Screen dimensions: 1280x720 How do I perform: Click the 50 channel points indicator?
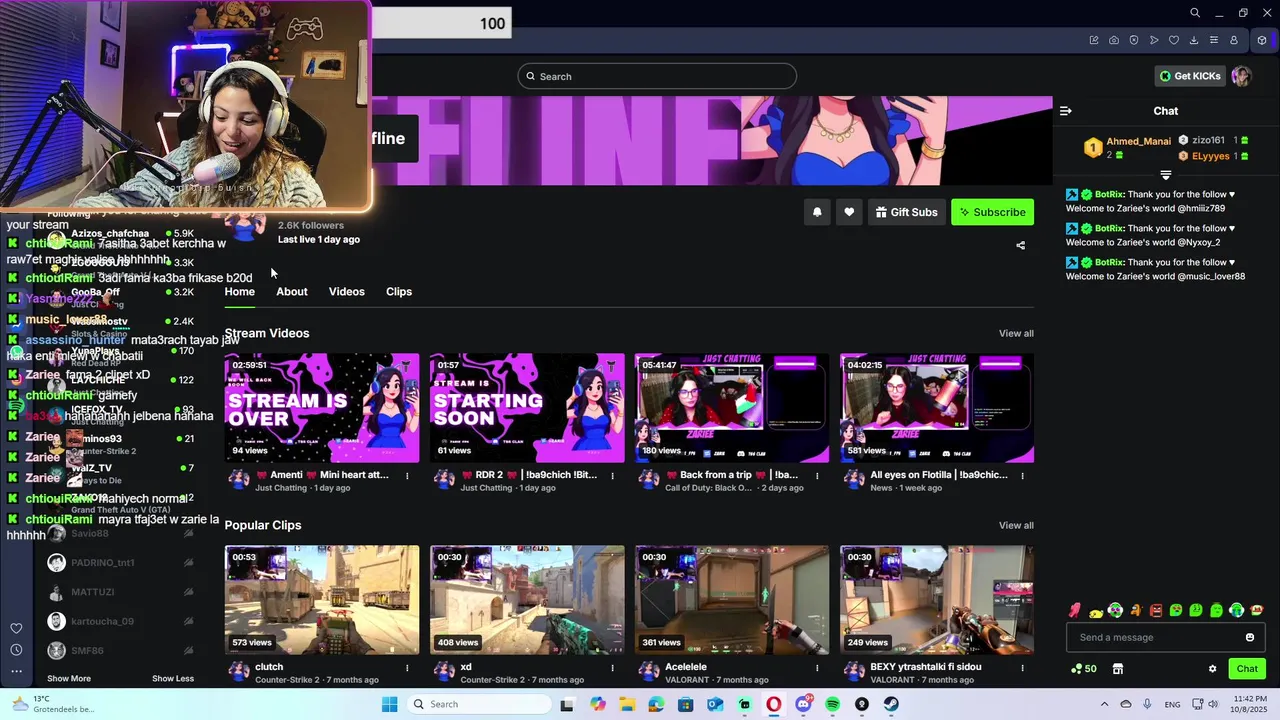tap(1083, 669)
